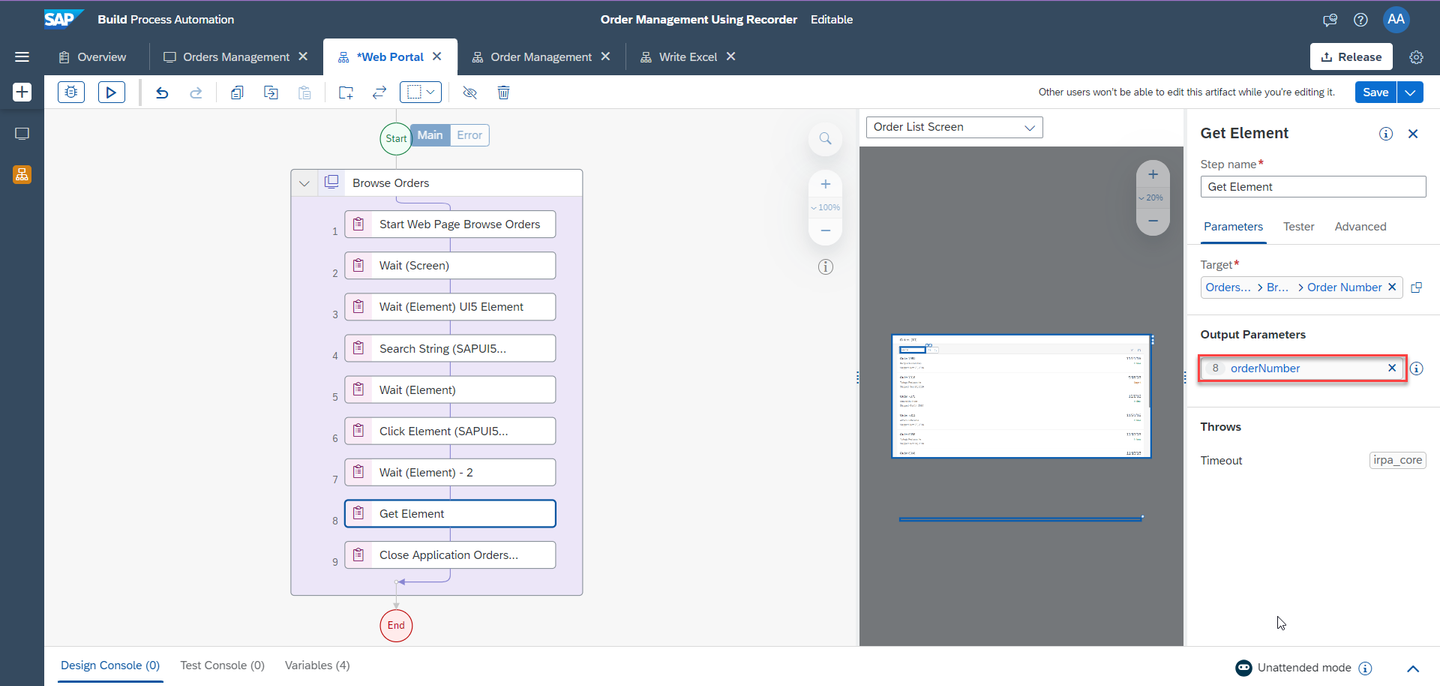
Task: Select the Close Application Orders step
Action: click(450, 555)
